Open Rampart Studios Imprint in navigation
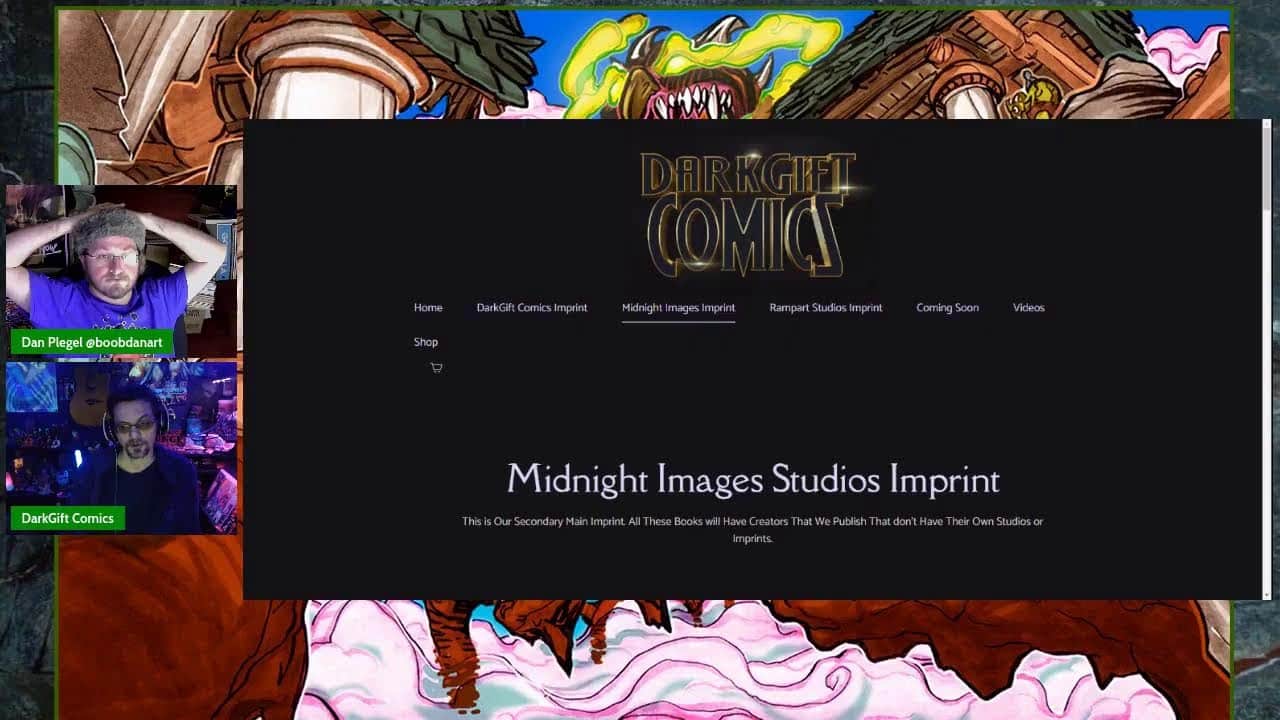 [x=825, y=308]
